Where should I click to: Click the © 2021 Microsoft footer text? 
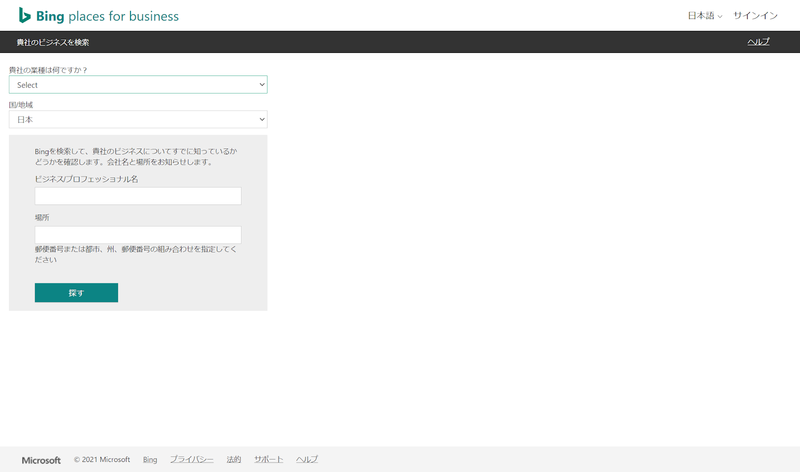(x=102, y=459)
